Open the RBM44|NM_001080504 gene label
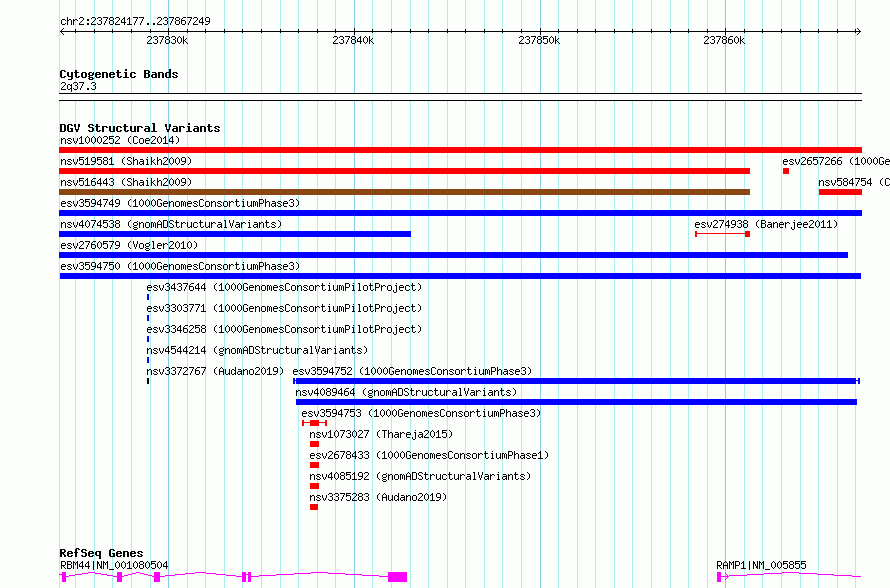890x588 pixels. tap(114, 565)
